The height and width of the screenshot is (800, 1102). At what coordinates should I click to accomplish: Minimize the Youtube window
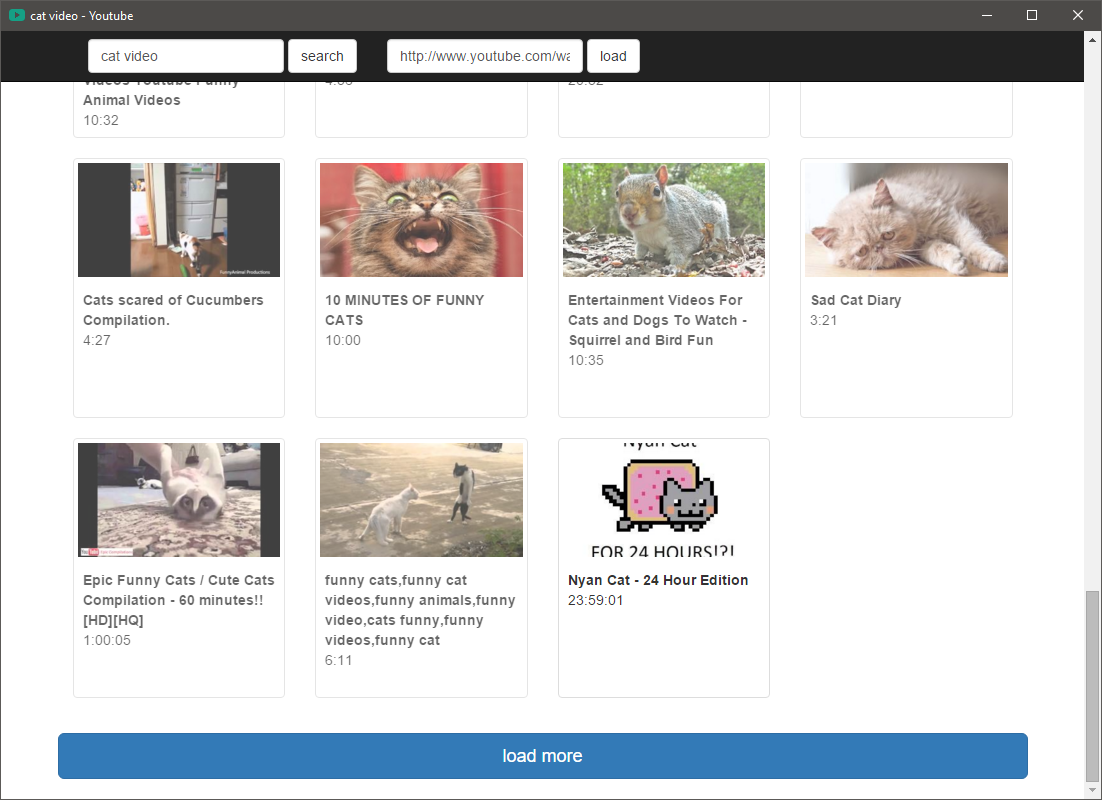coord(987,15)
